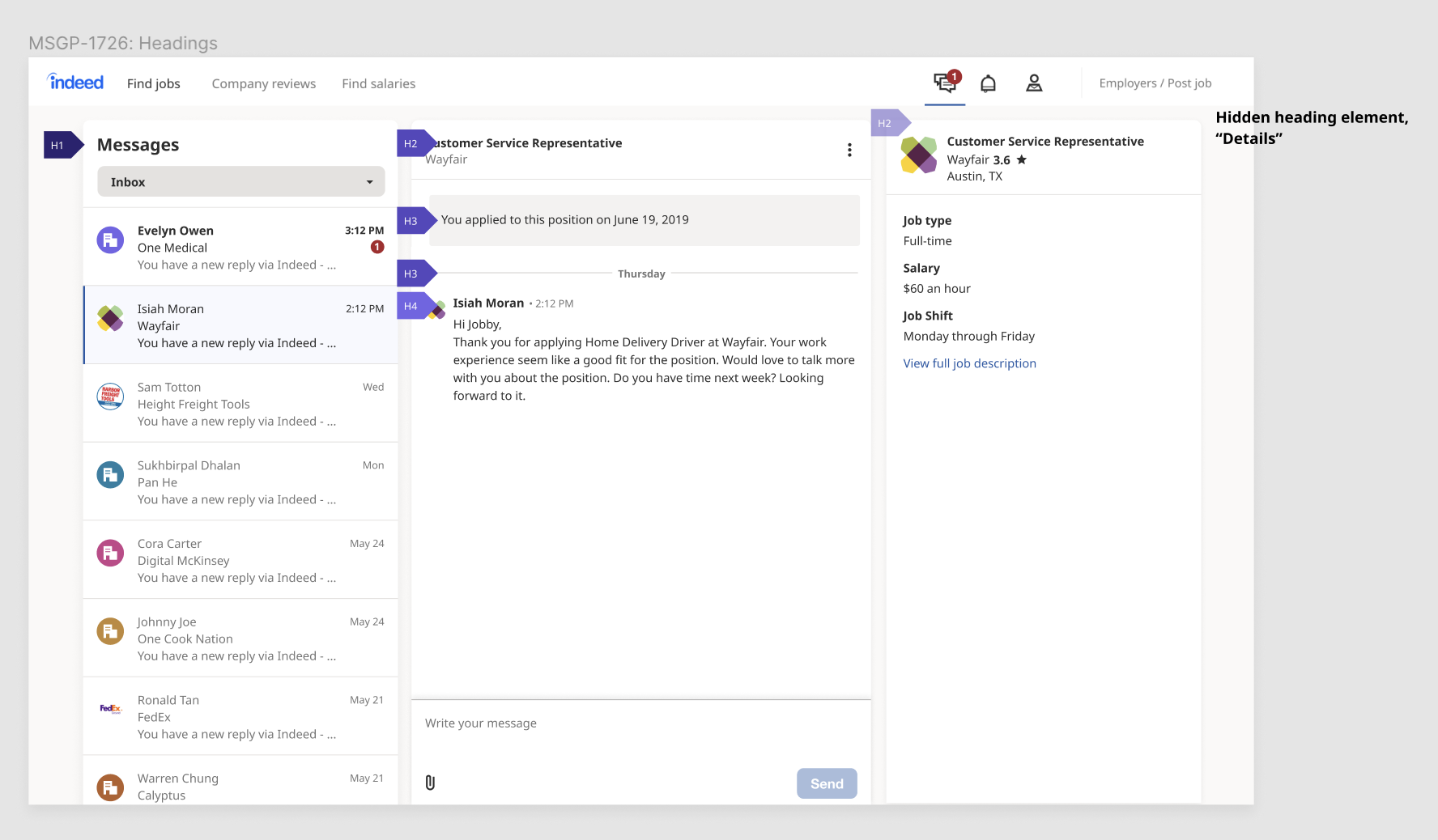
Task: Click Johnny Joe's tan avatar icon
Action: [x=110, y=631]
